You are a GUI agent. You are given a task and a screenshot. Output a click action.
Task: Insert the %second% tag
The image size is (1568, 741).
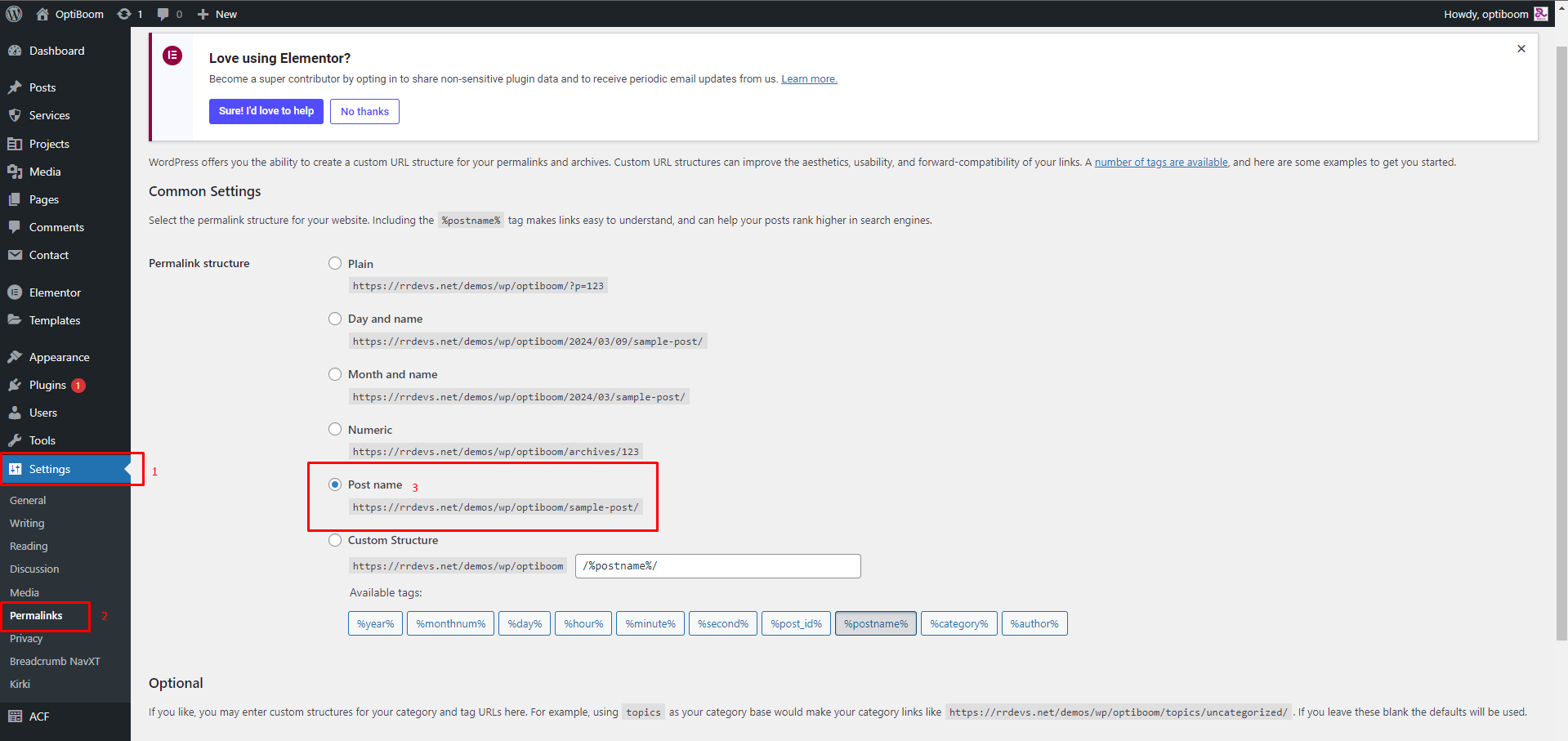[x=723, y=623]
